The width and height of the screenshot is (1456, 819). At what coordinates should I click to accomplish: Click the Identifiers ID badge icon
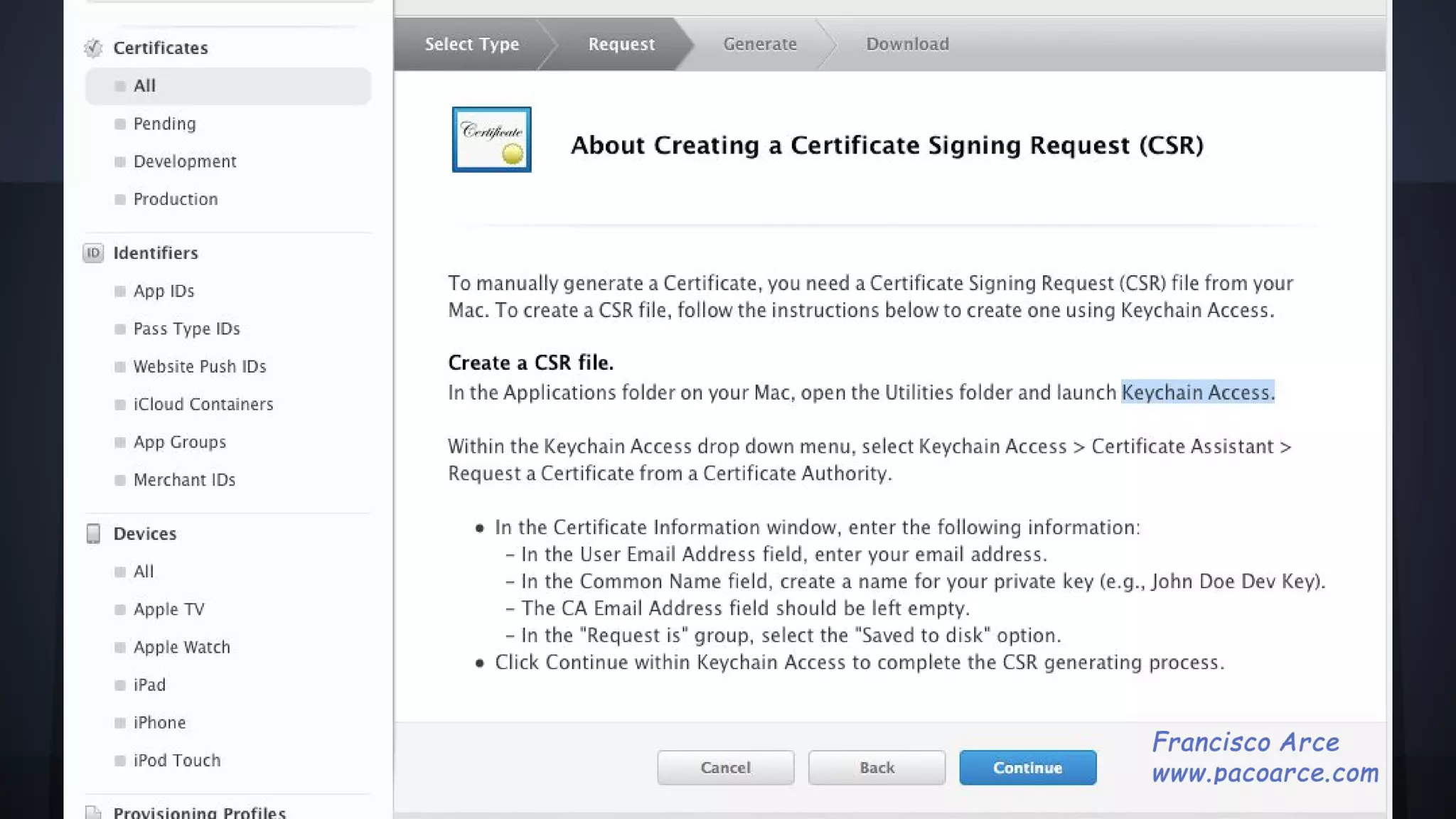pyautogui.click(x=93, y=253)
